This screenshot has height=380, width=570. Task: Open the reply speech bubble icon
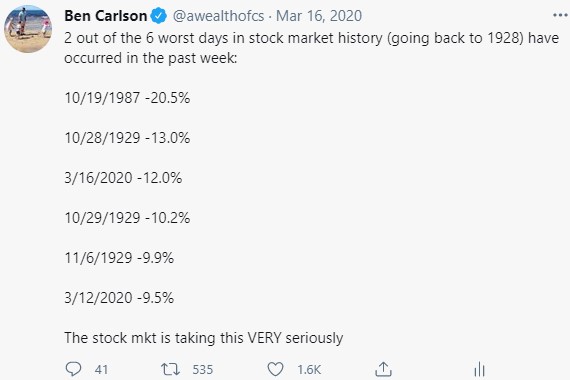coord(73,369)
